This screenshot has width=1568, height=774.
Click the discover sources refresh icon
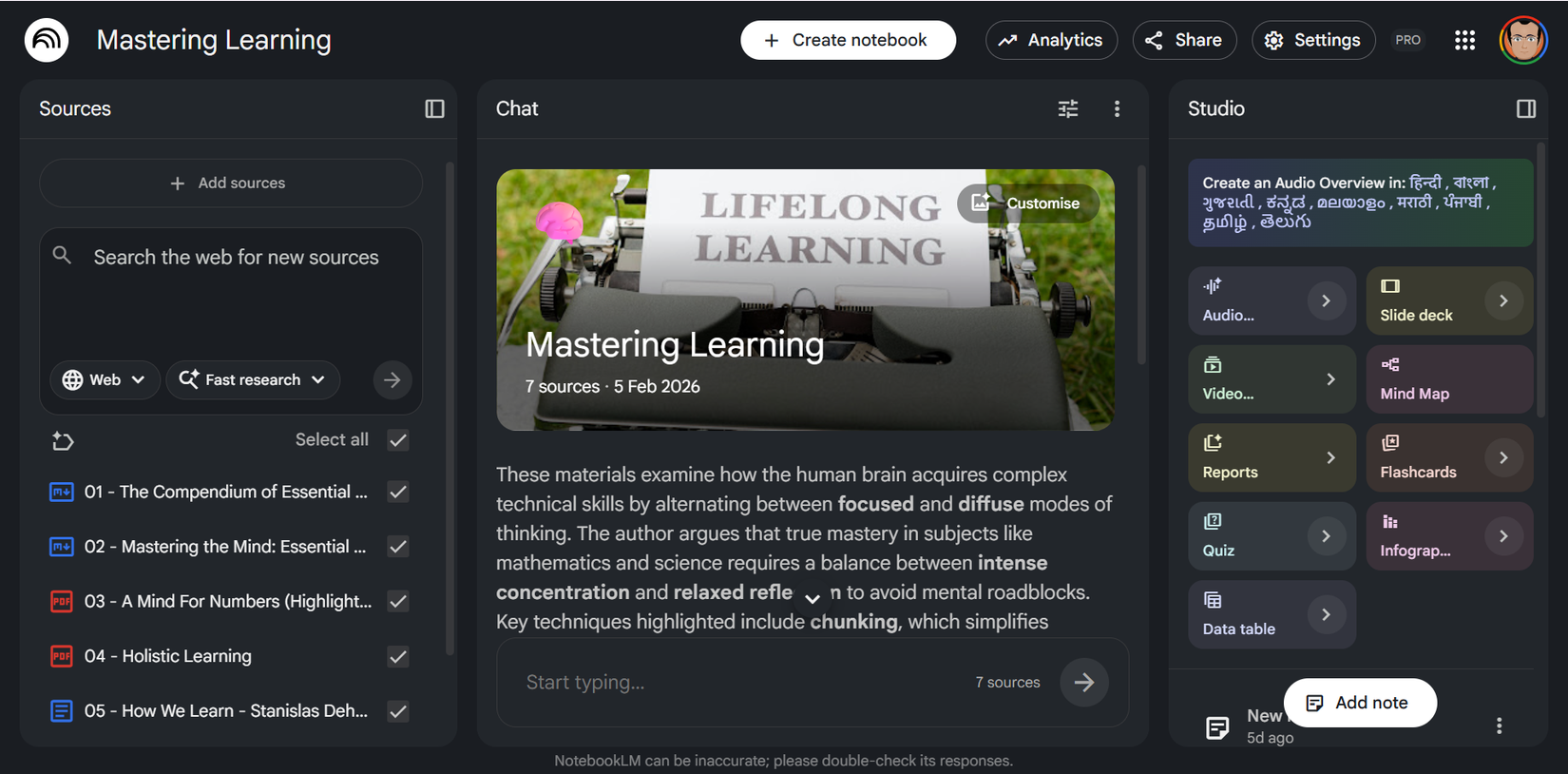coord(63,440)
